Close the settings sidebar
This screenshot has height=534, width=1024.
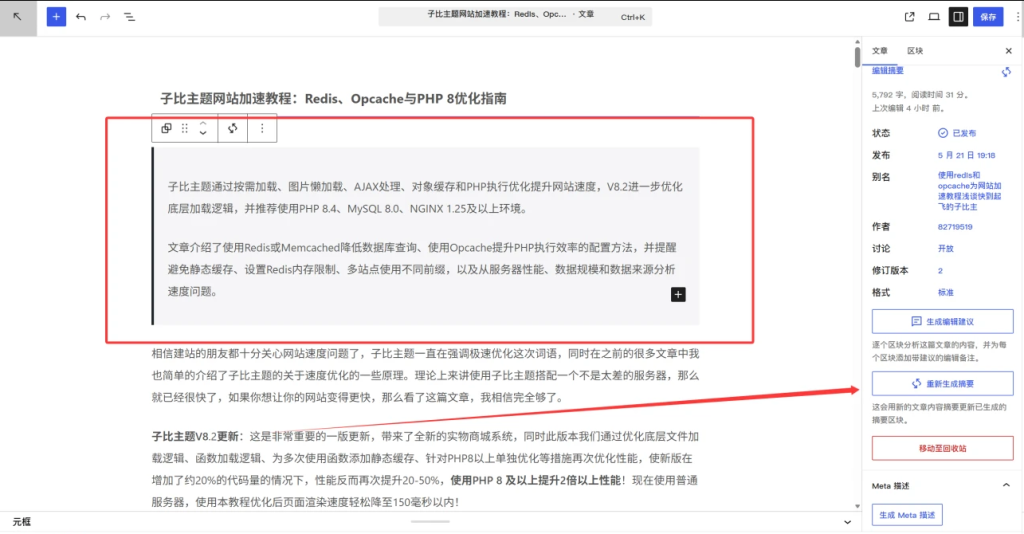tap(1008, 51)
